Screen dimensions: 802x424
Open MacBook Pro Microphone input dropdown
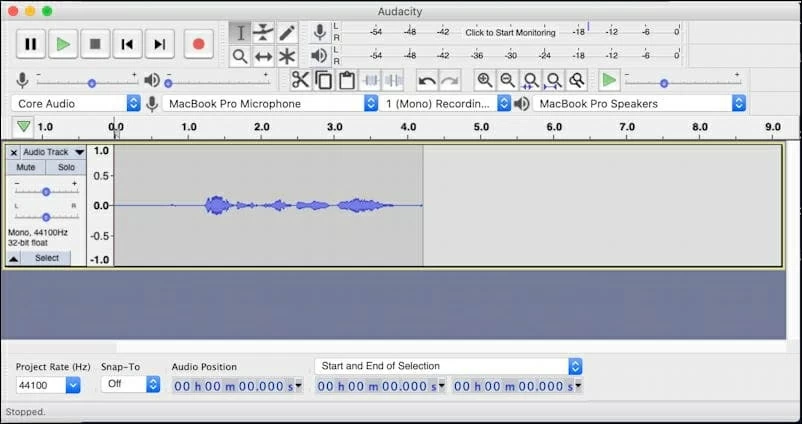270,103
